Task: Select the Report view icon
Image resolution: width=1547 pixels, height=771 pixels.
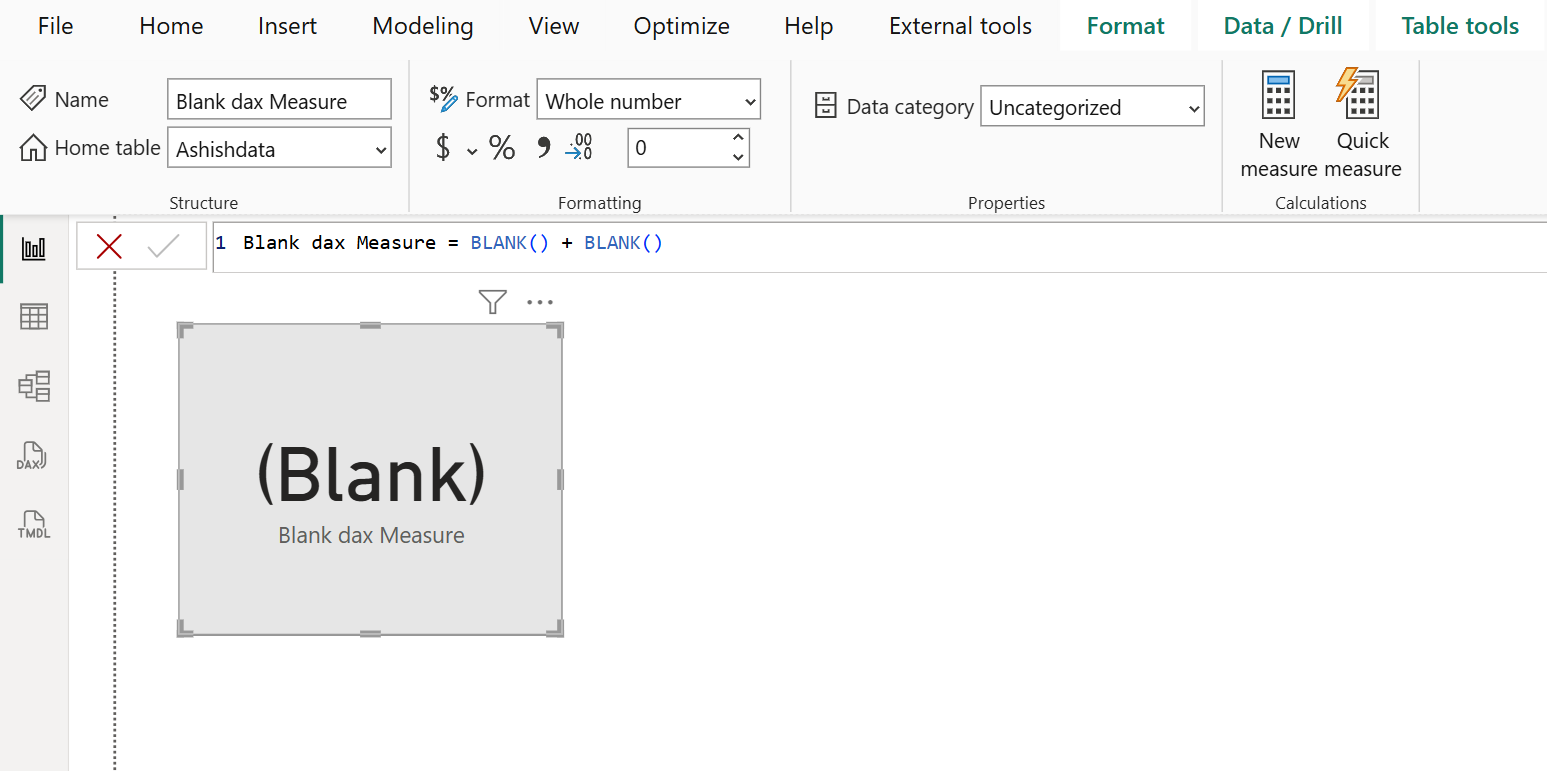Action: tap(33, 248)
